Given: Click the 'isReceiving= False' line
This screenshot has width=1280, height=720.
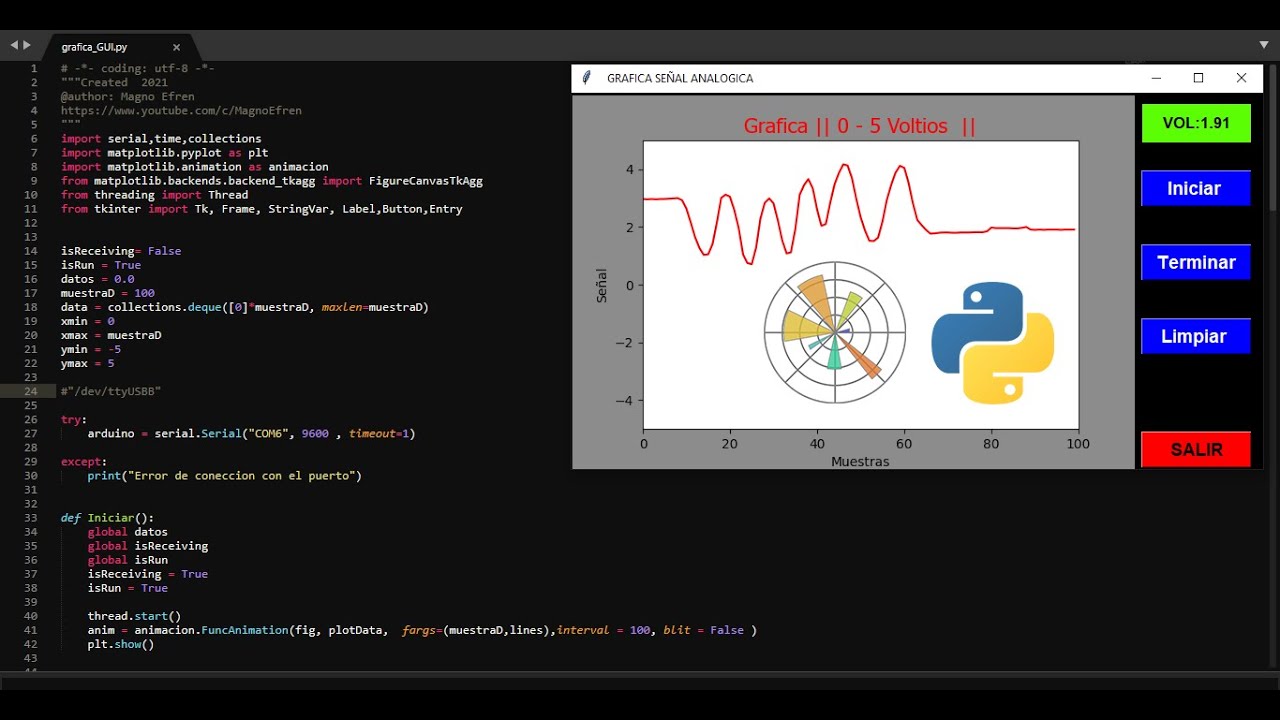Looking at the screenshot, I should click(121, 251).
